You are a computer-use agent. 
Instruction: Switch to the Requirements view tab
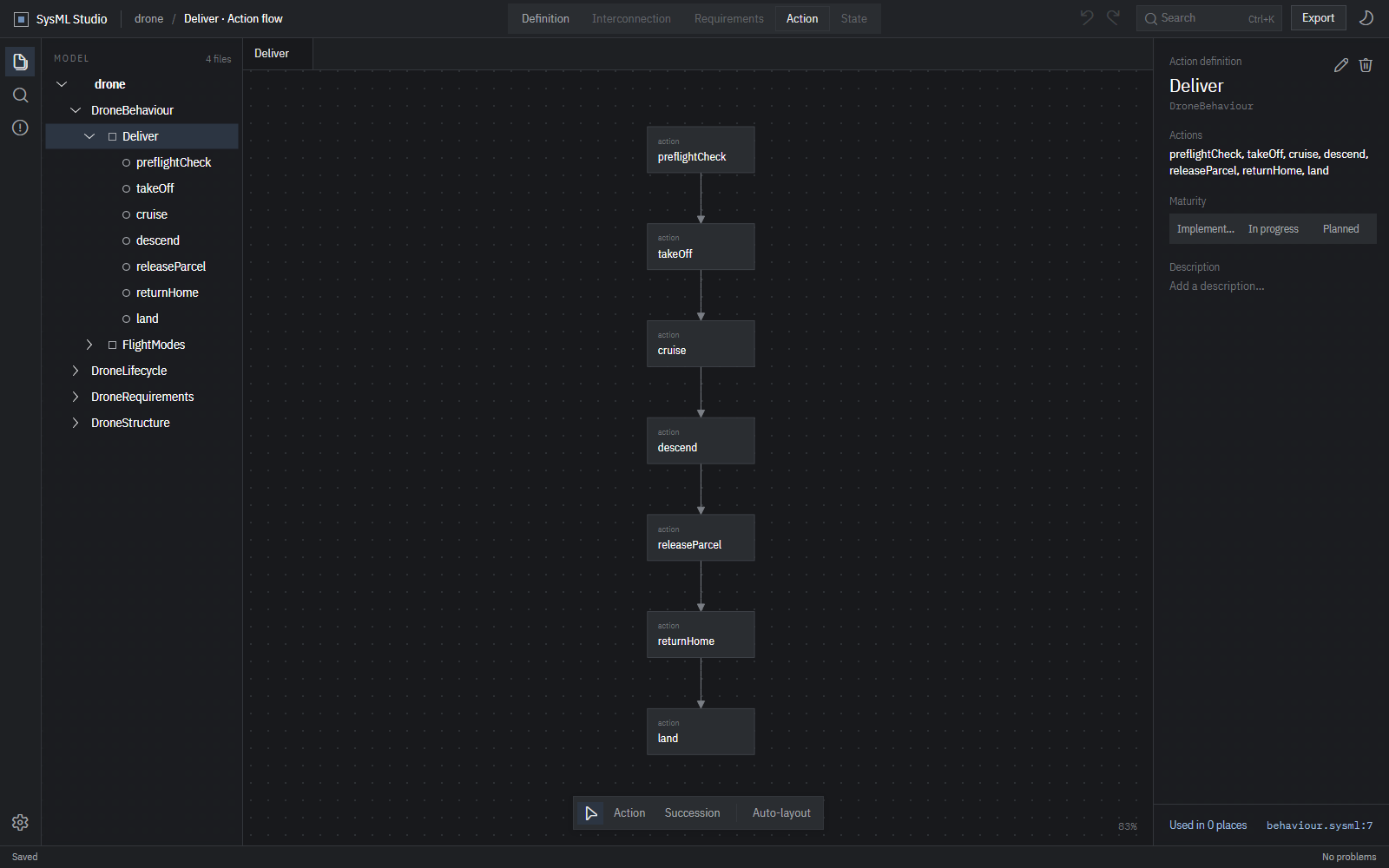[729, 18]
